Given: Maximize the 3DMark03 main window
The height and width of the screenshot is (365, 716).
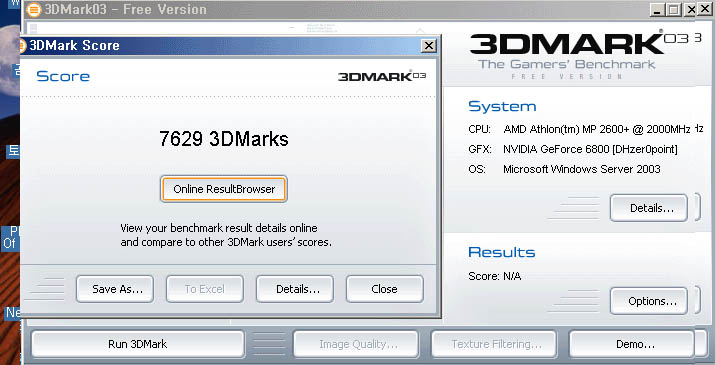Looking at the screenshot, I should tap(674, 10).
